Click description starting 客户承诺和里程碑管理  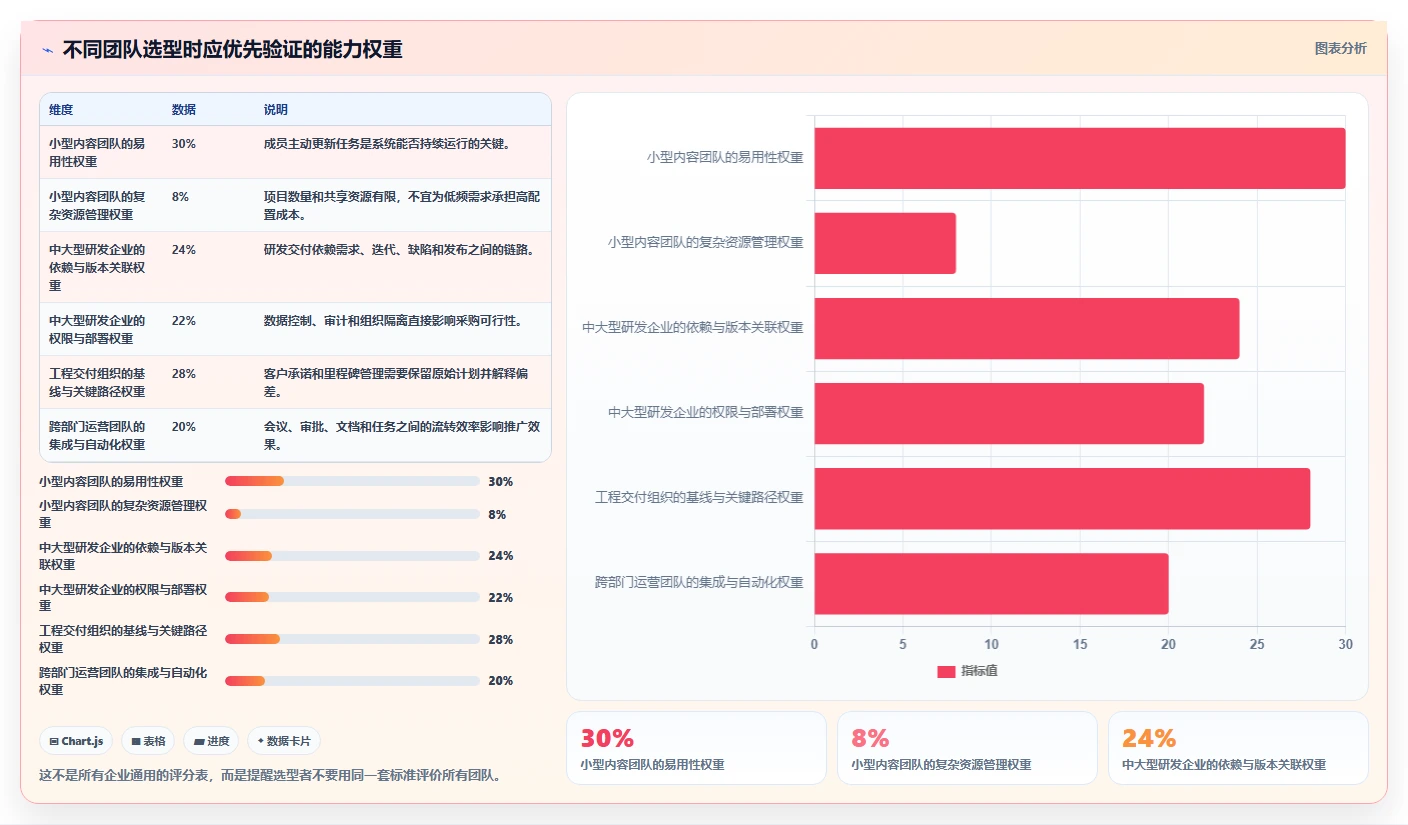(403, 382)
